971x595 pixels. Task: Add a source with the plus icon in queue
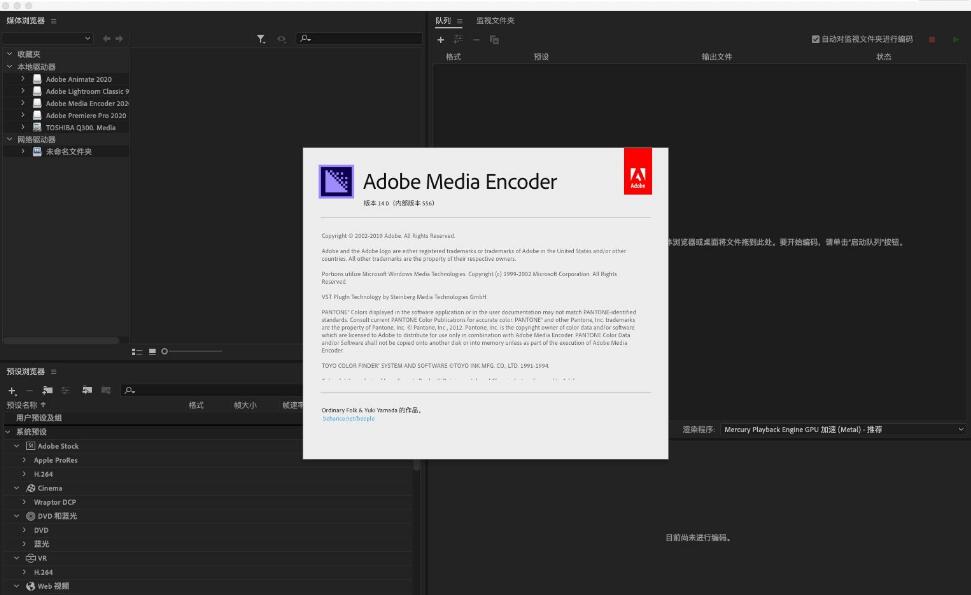[x=440, y=39]
